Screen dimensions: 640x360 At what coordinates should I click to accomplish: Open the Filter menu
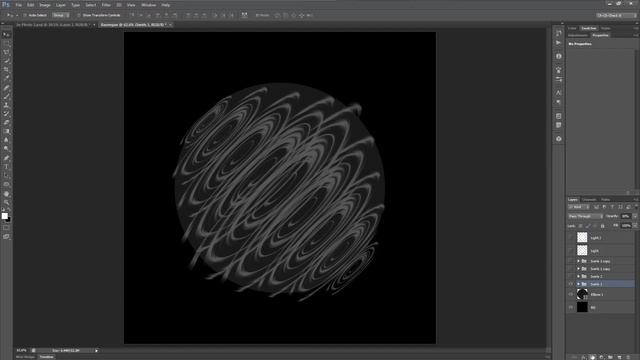tap(106, 5)
